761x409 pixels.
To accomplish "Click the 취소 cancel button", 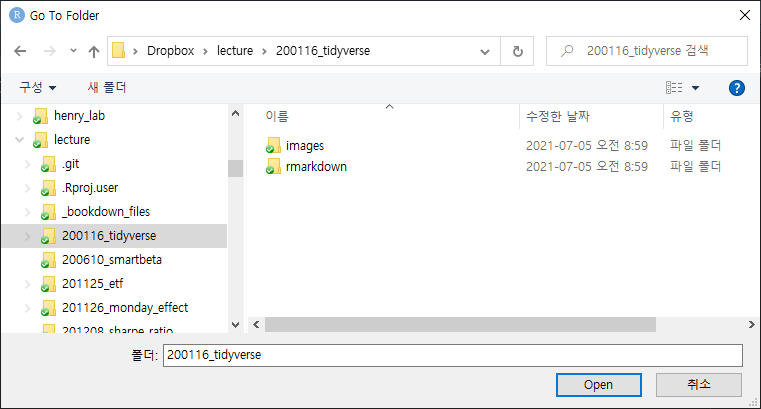I will point(698,385).
